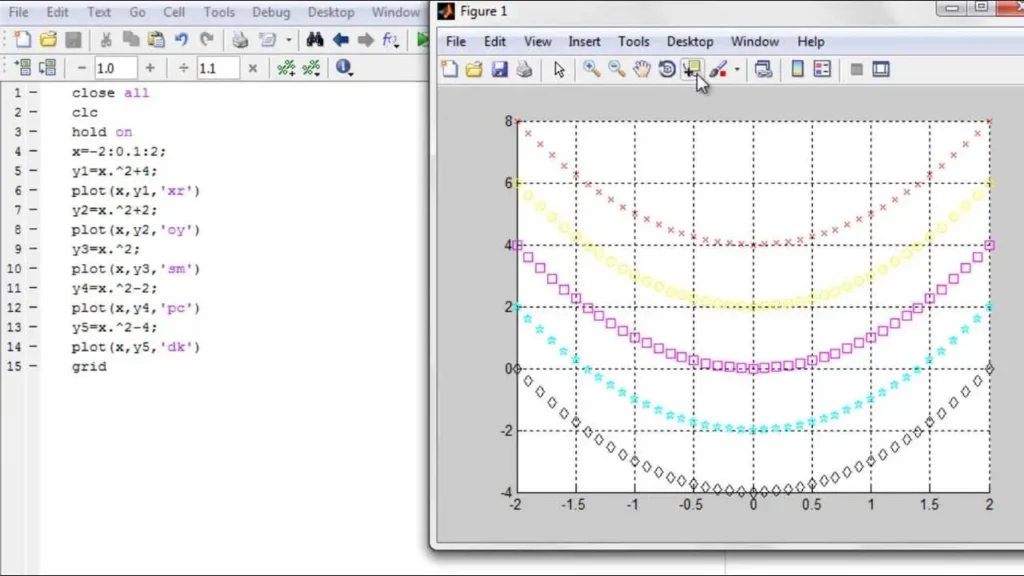The image size is (1024, 576).
Task: Open the Publish dropdown arrow in editor toolbar
Action: coord(289,41)
